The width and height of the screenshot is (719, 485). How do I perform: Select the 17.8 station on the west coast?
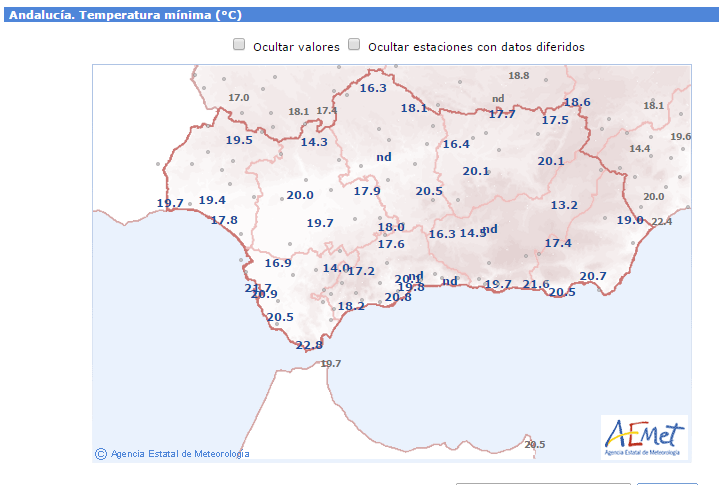(224, 220)
